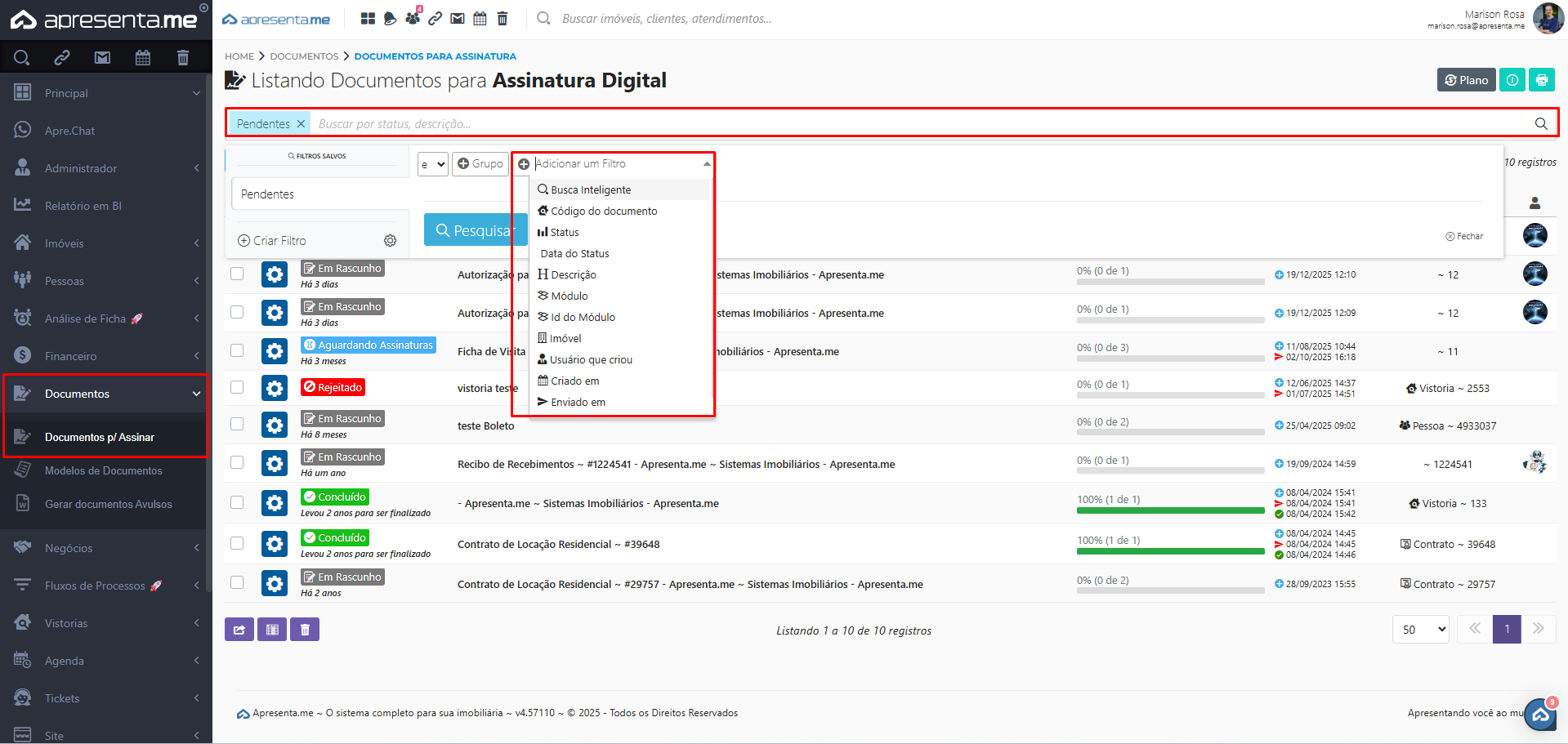This screenshot has width=1568, height=744.
Task: Click the Plano button
Action: tap(1466, 80)
